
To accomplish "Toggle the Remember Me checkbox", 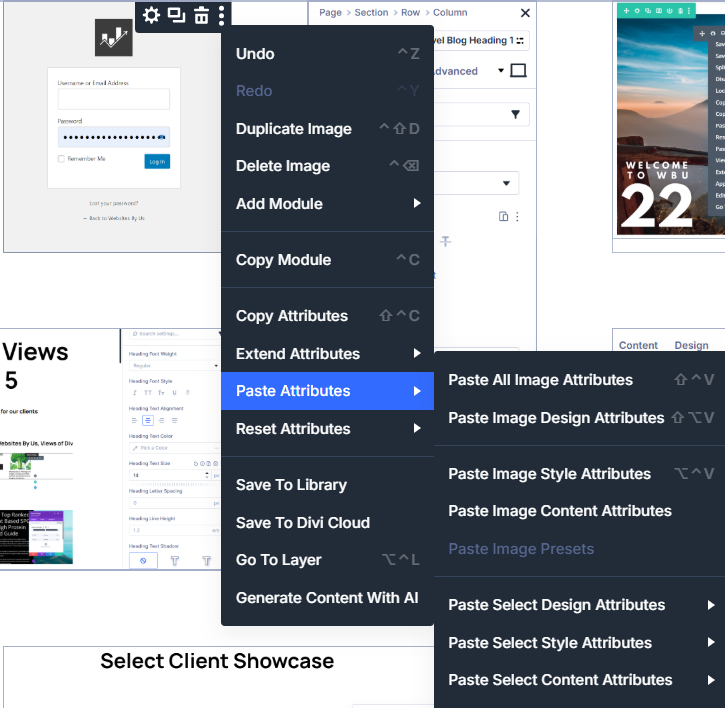I will tap(62, 159).
